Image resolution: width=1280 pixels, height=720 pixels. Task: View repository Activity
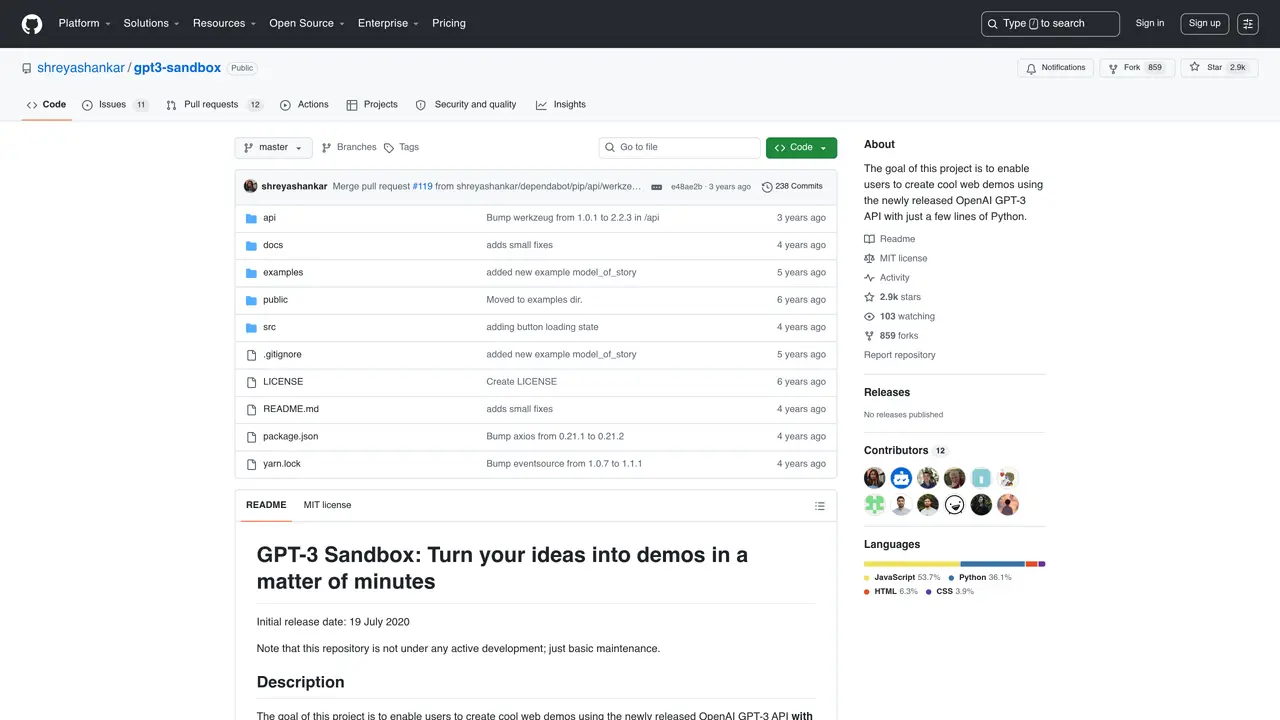coord(887,278)
